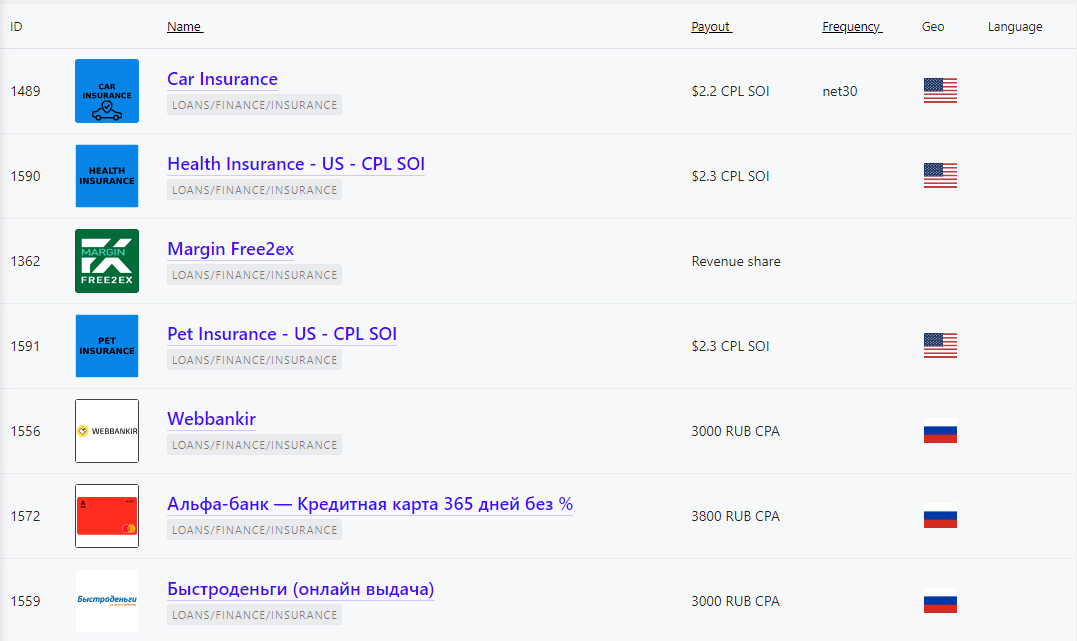Click the red Альфа-банк card image

pos(106,516)
